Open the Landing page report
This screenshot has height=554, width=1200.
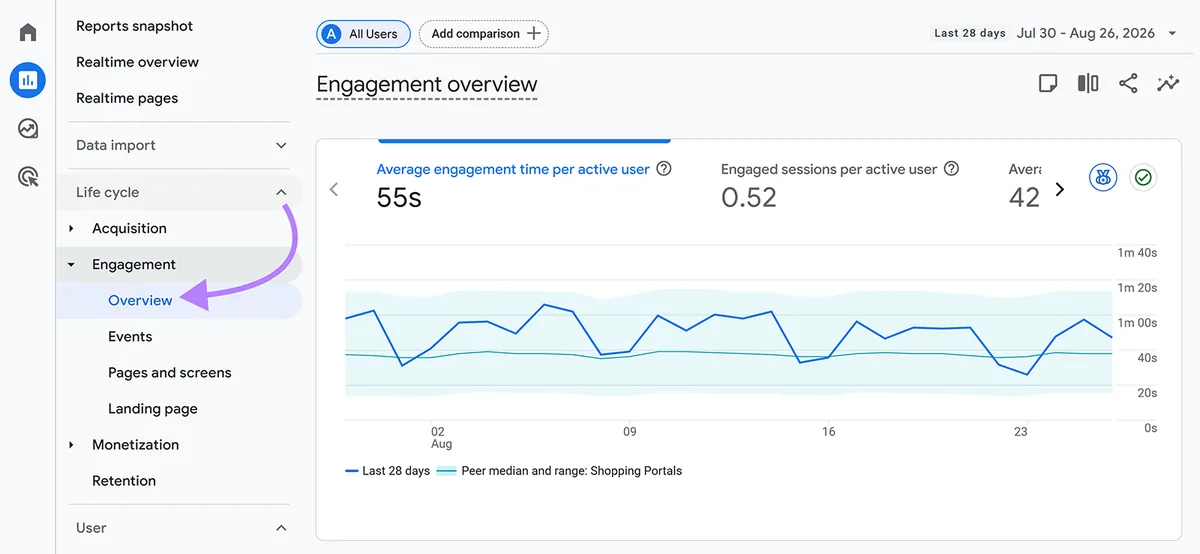click(x=153, y=408)
